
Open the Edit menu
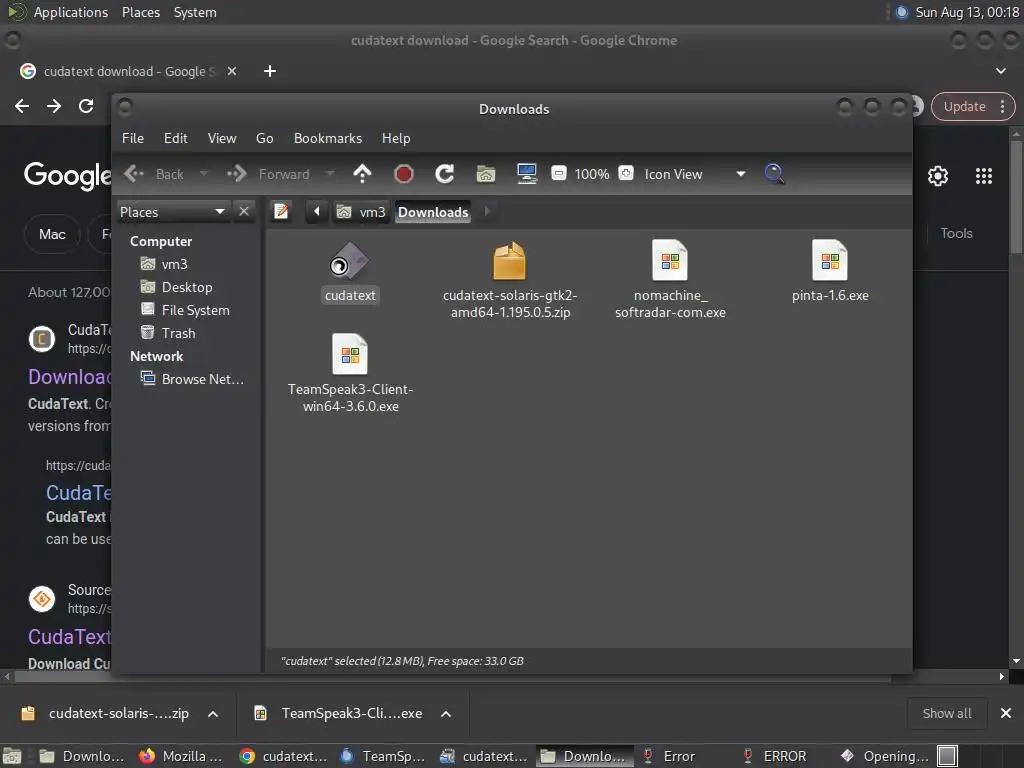tap(175, 138)
